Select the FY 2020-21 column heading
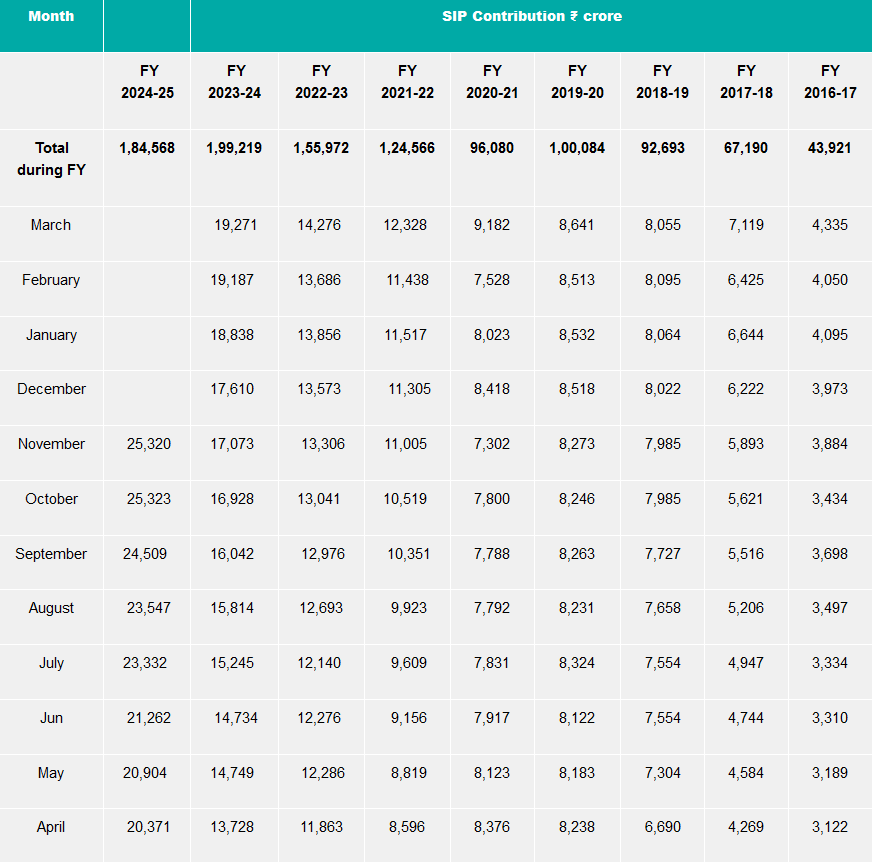Screen dimensions: 873x862 (492, 81)
